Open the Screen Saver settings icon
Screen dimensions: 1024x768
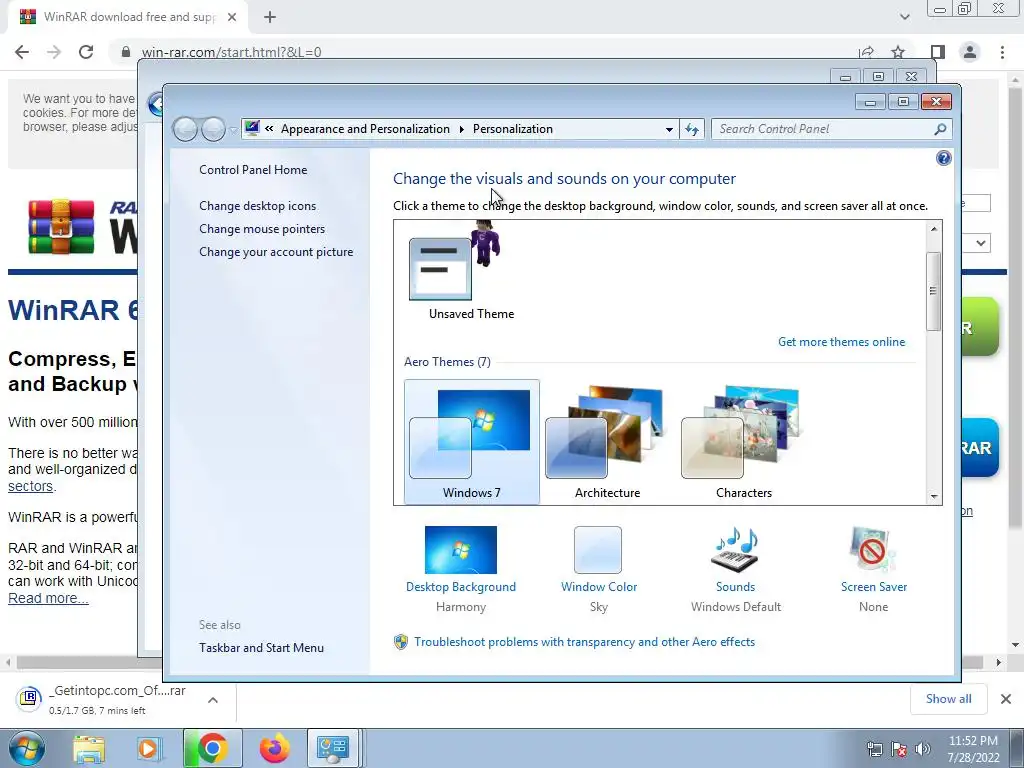click(x=873, y=550)
